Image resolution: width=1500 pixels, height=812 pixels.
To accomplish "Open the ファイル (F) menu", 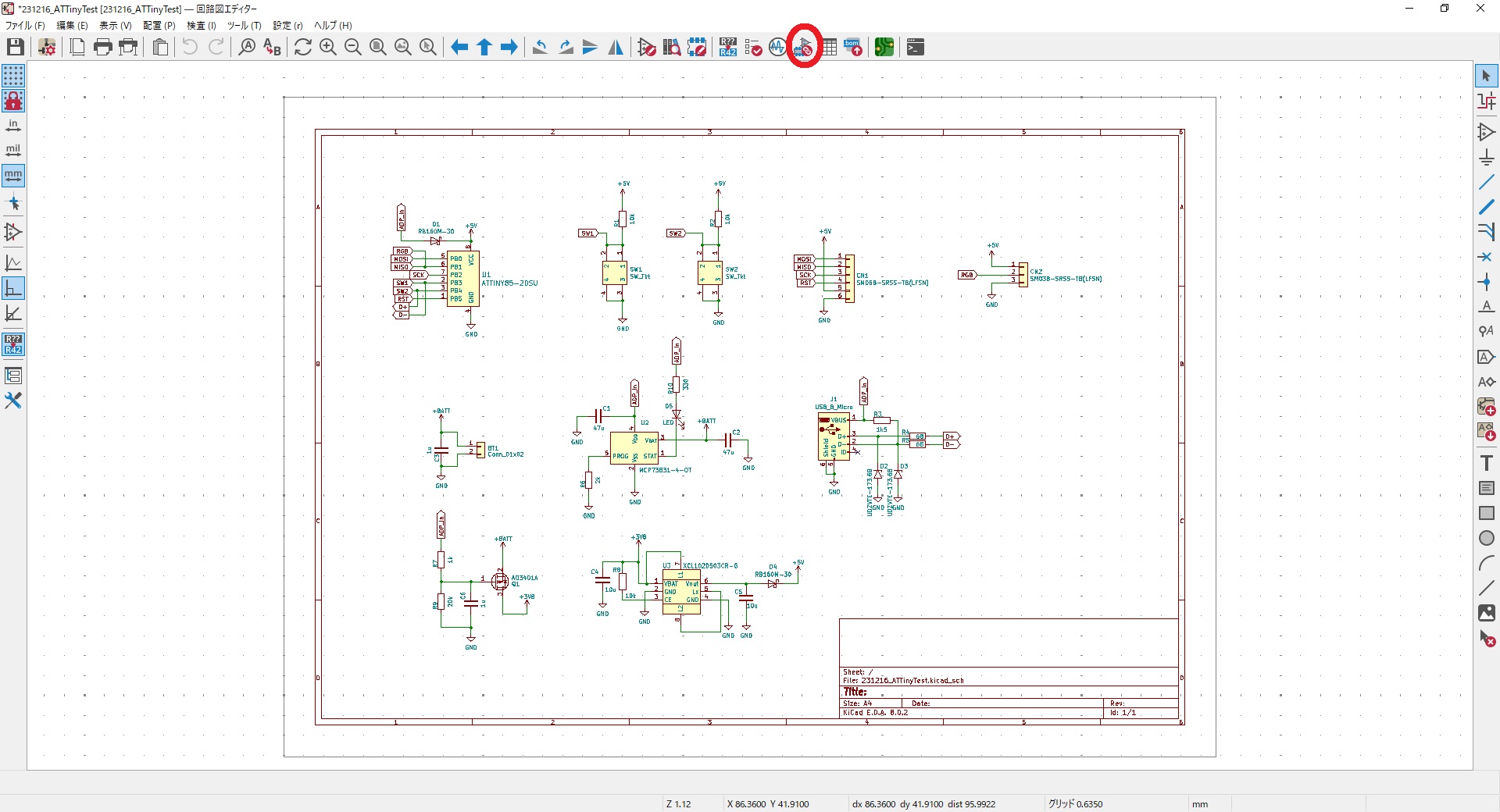I will 25,26.
